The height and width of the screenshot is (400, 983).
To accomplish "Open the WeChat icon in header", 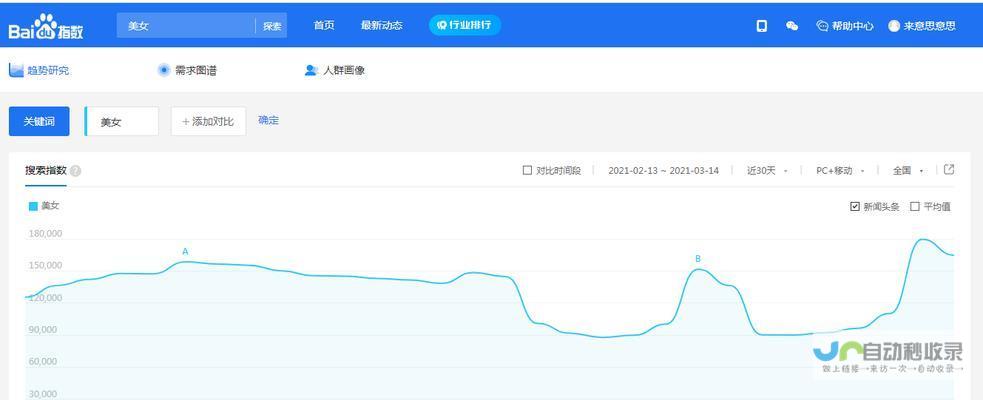I will tap(792, 26).
